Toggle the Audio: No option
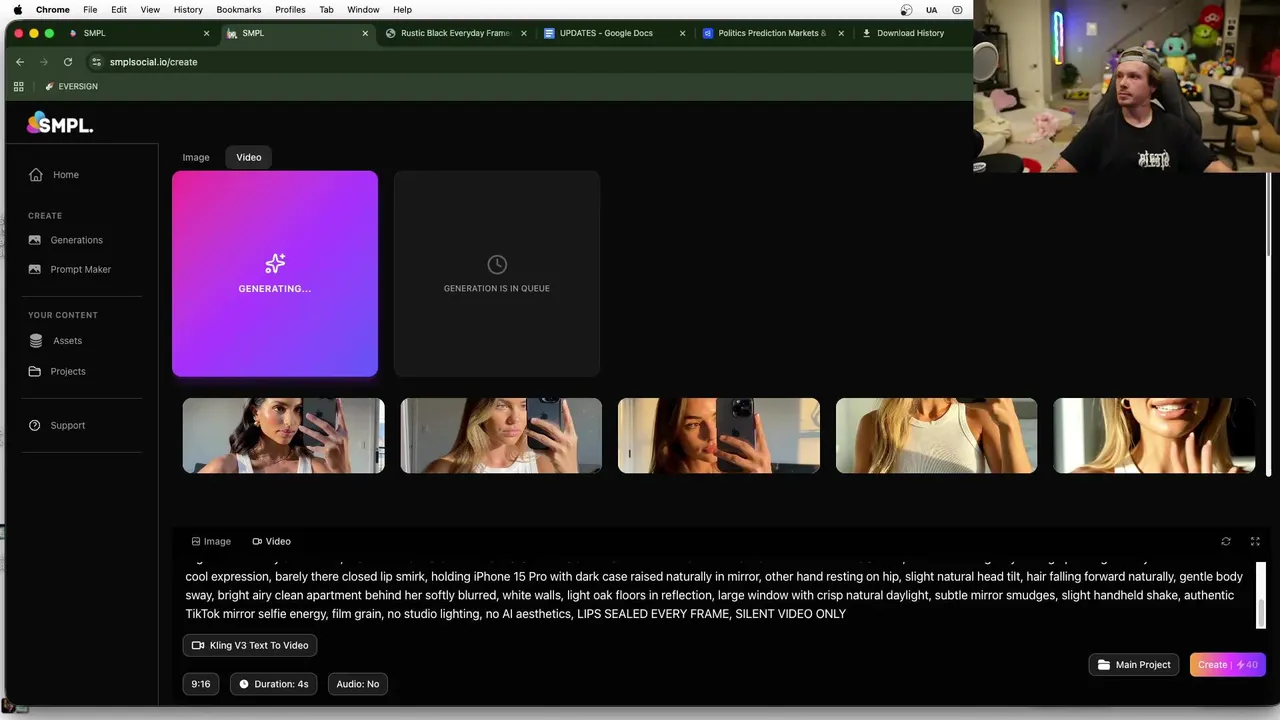The width and height of the screenshot is (1280, 720). [358, 684]
